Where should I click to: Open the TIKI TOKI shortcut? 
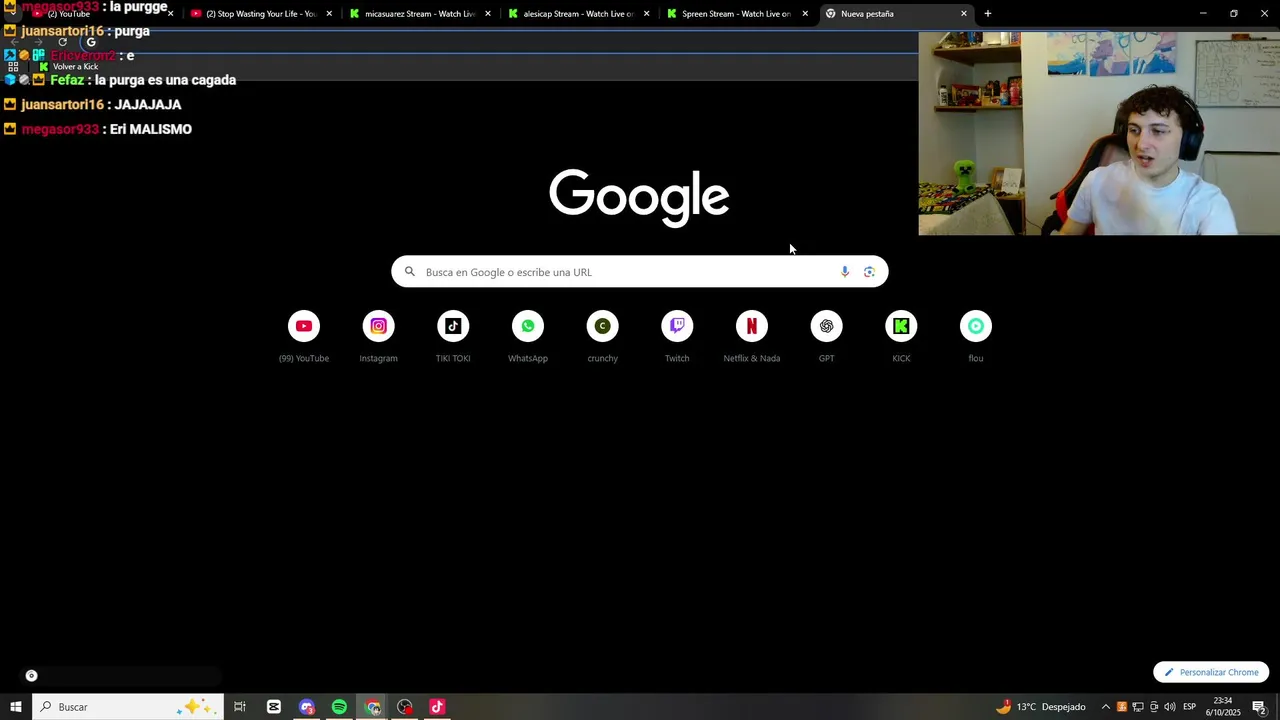coord(453,337)
